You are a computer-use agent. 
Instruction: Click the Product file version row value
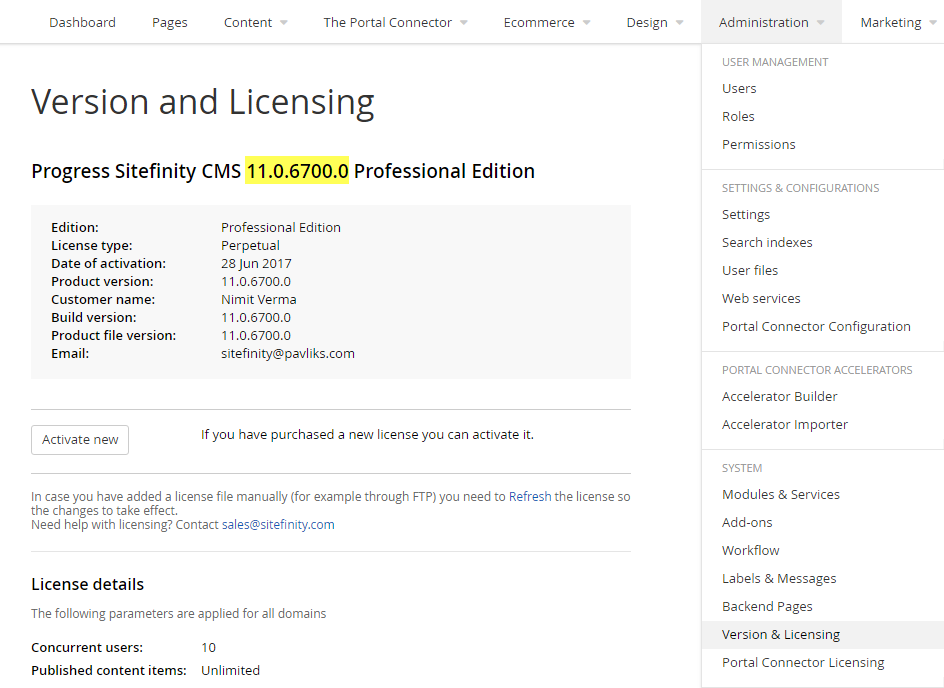tap(256, 335)
